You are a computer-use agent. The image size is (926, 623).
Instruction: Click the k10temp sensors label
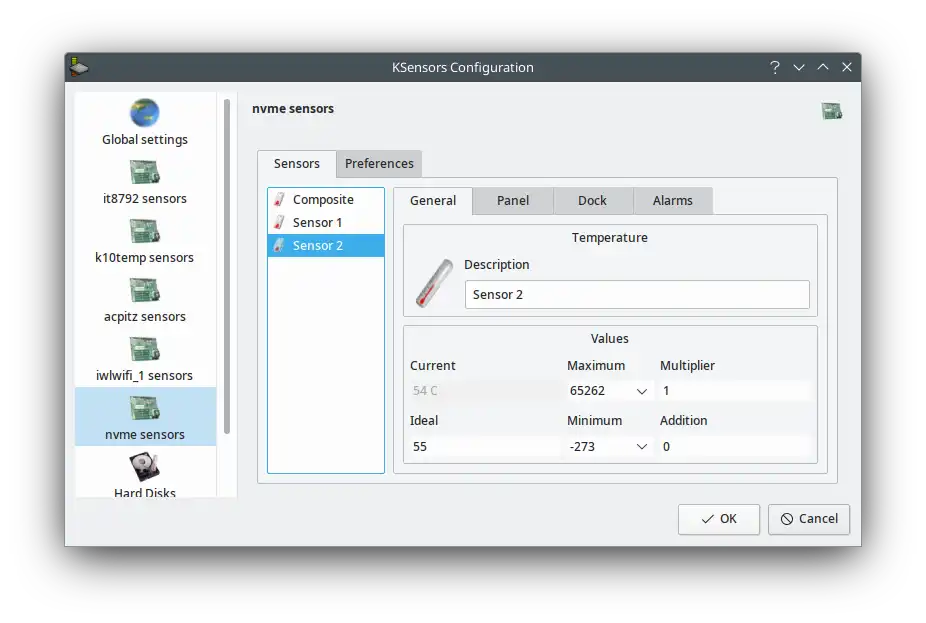click(145, 257)
